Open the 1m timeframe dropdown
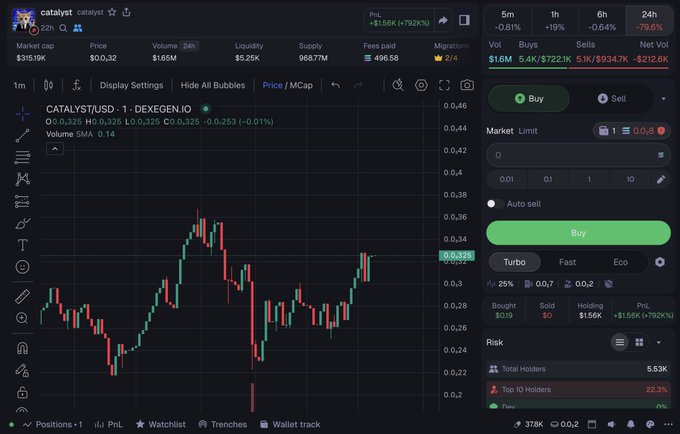 click(19, 86)
